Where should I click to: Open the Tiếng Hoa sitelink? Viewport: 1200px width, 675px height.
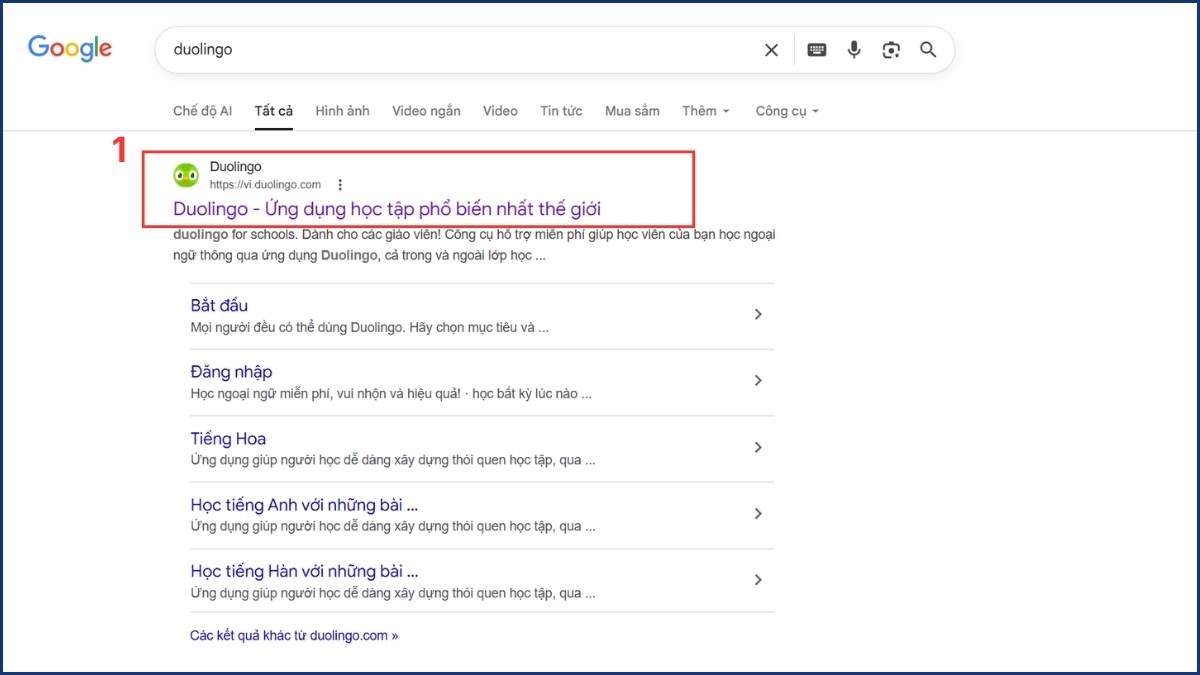(228, 438)
